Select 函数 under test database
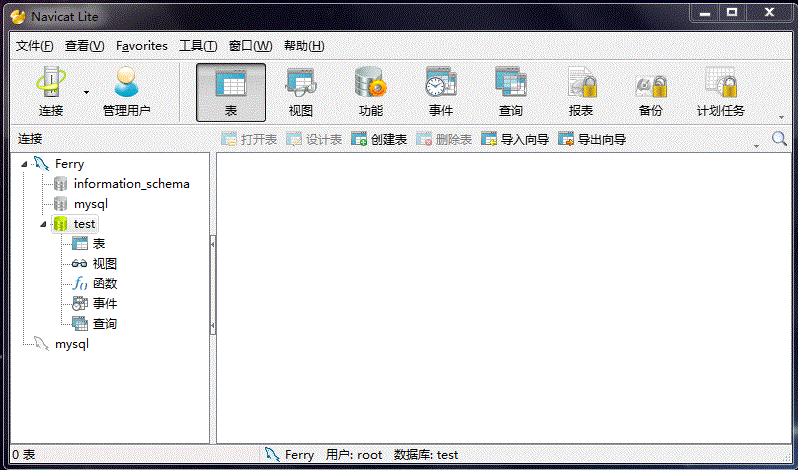This screenshot has width=798, height=470. tap(105, 284)
